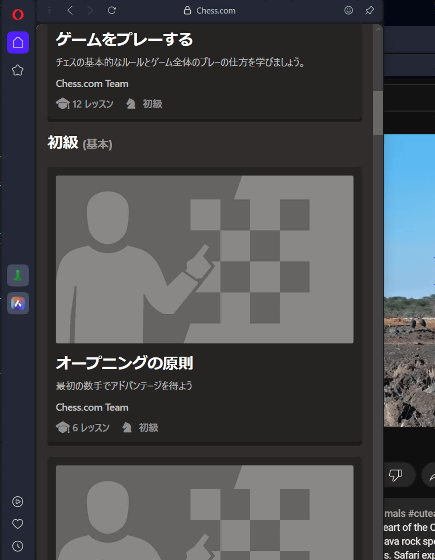Viewport: 435px width, 560px height.
Task: Click the Chess.com address bar lock icon
Action: pos(187,10)
